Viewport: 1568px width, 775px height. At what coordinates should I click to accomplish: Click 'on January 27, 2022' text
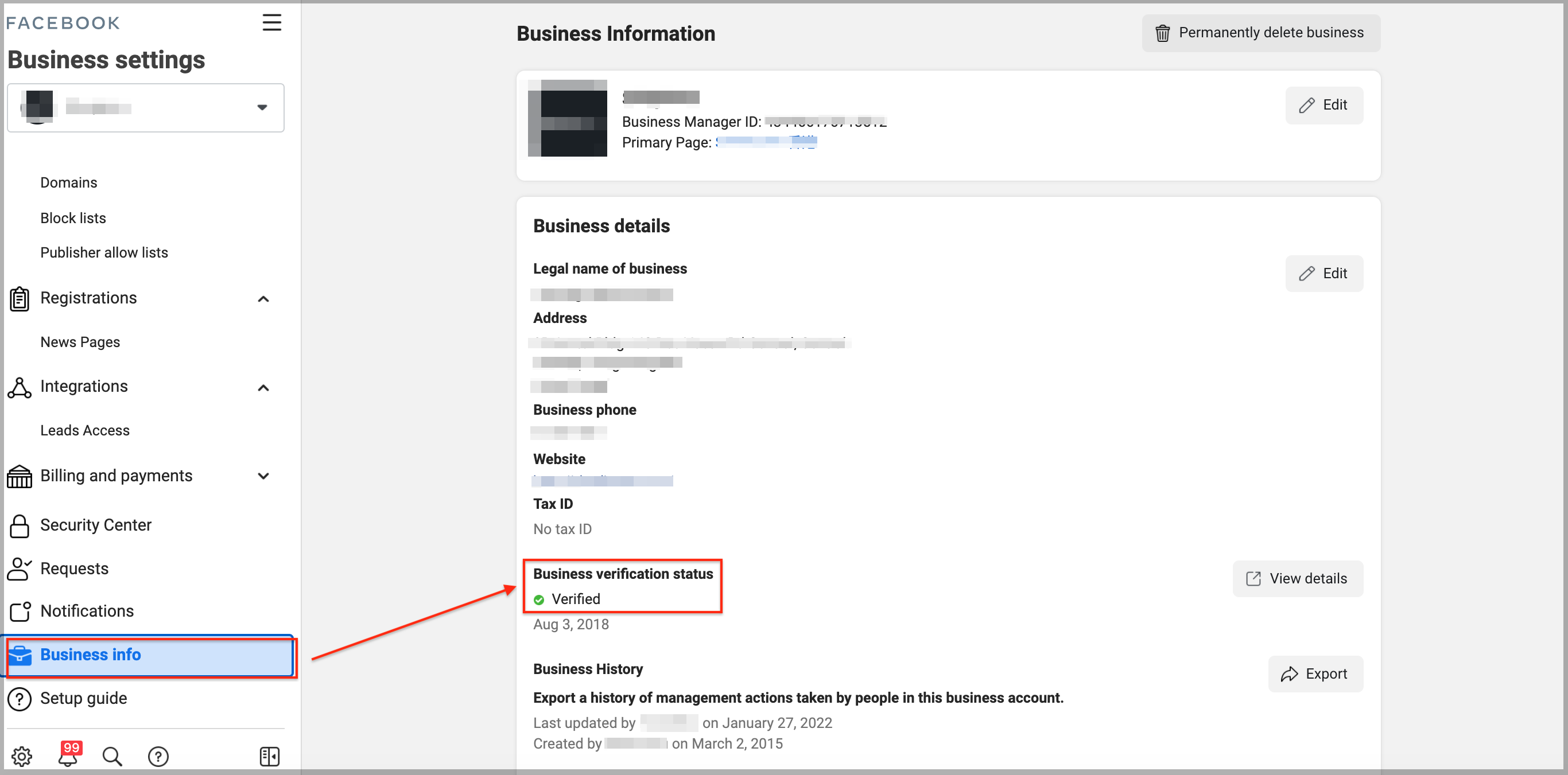click(x=767, y=723)
